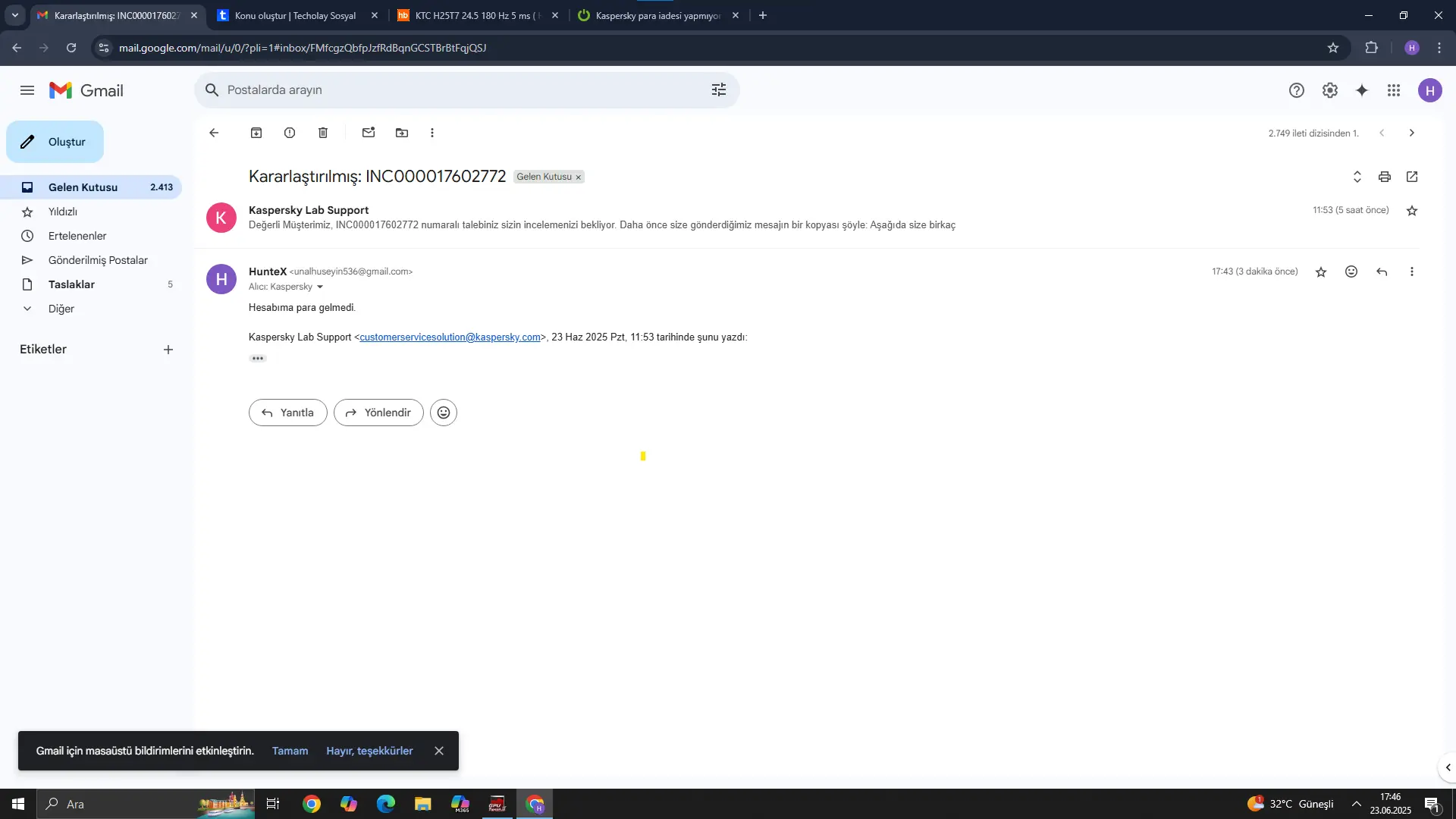This screenshot has width=1456, height=819.
Task: Archive this conversation
Action: point(256,133)
